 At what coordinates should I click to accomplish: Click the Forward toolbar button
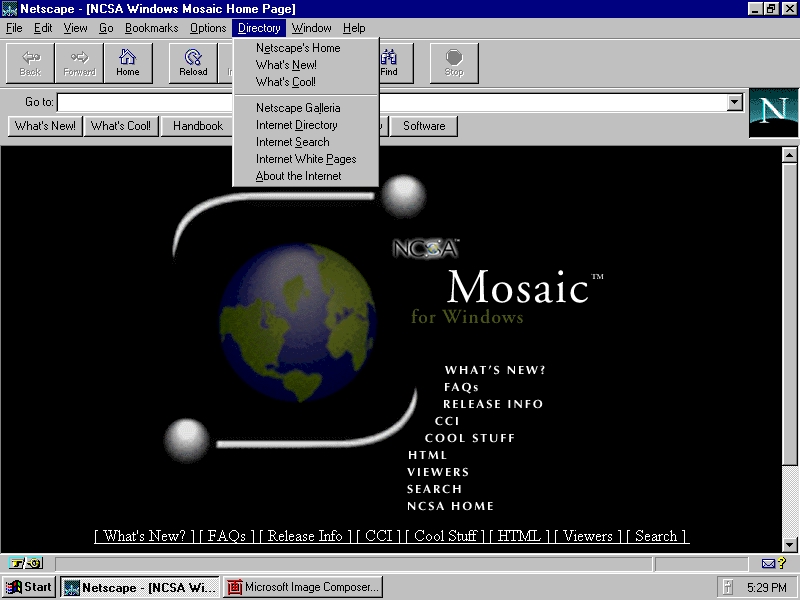coord(79,63)
